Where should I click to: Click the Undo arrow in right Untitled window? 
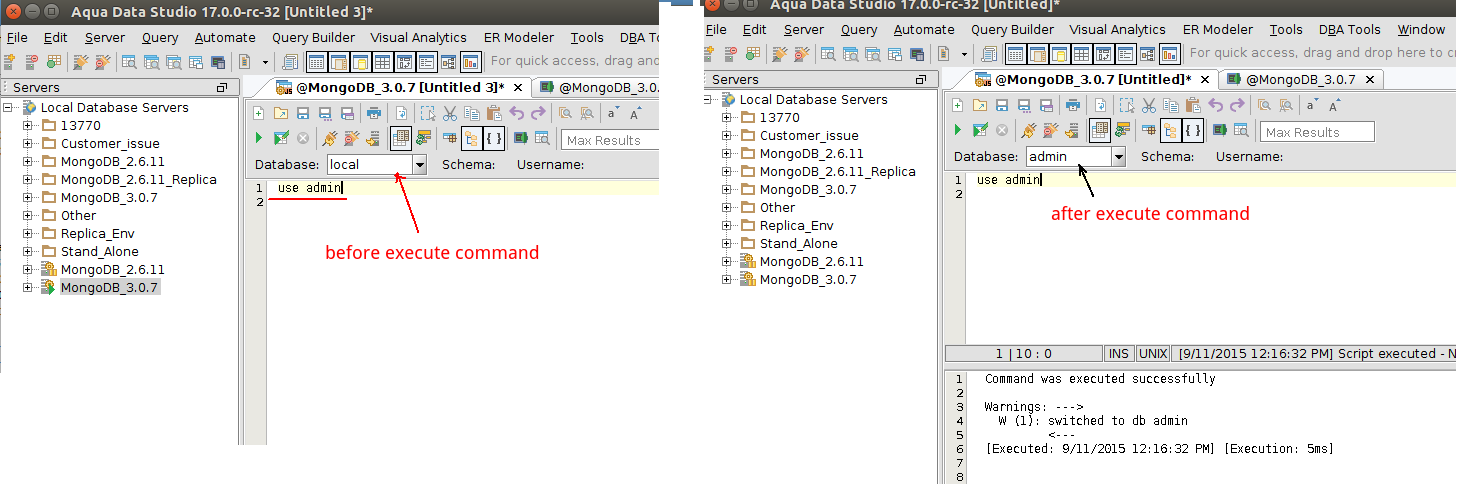(1216, 105)
